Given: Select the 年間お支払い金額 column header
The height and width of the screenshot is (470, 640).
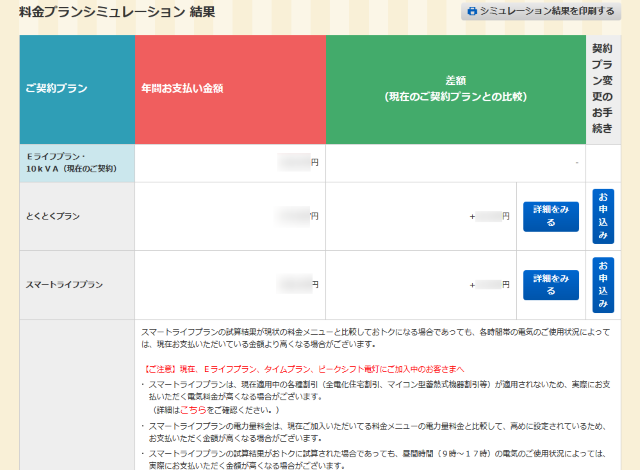Looking at the screenshot, I should (230, 89).
